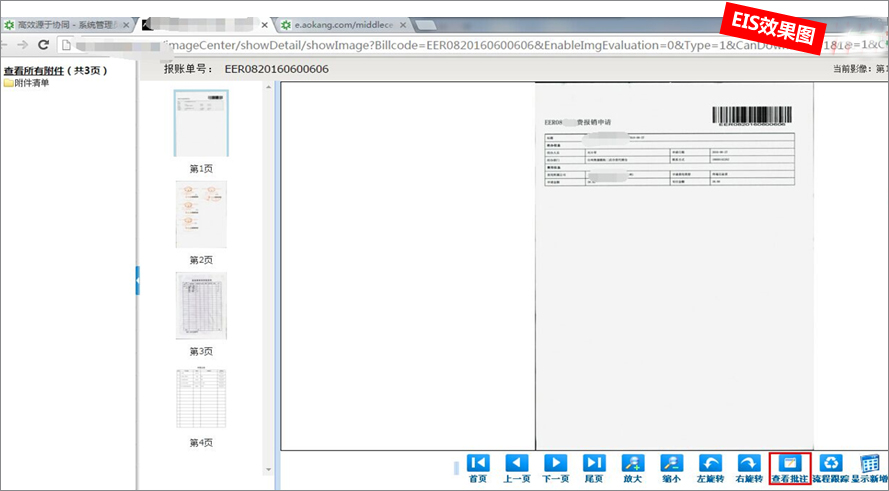Click the 显示新增 grid icon
This screenshot has height=491, width=889.
(870, 463)
